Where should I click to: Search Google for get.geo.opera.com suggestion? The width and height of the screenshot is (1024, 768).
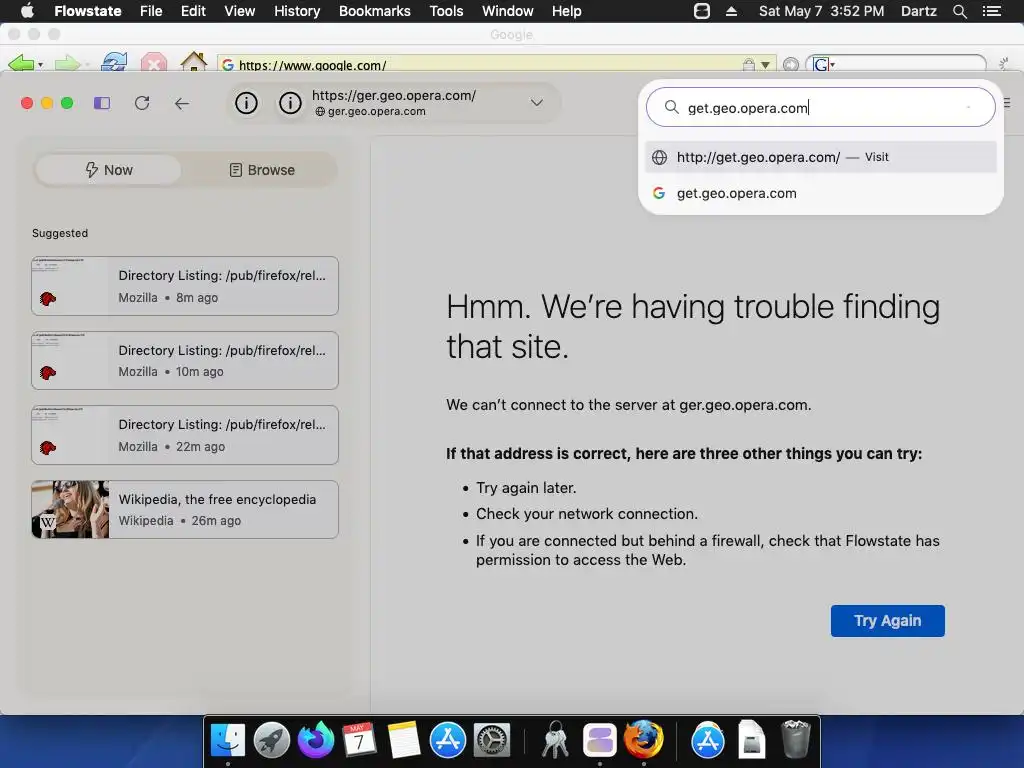(x=820, y=193)
